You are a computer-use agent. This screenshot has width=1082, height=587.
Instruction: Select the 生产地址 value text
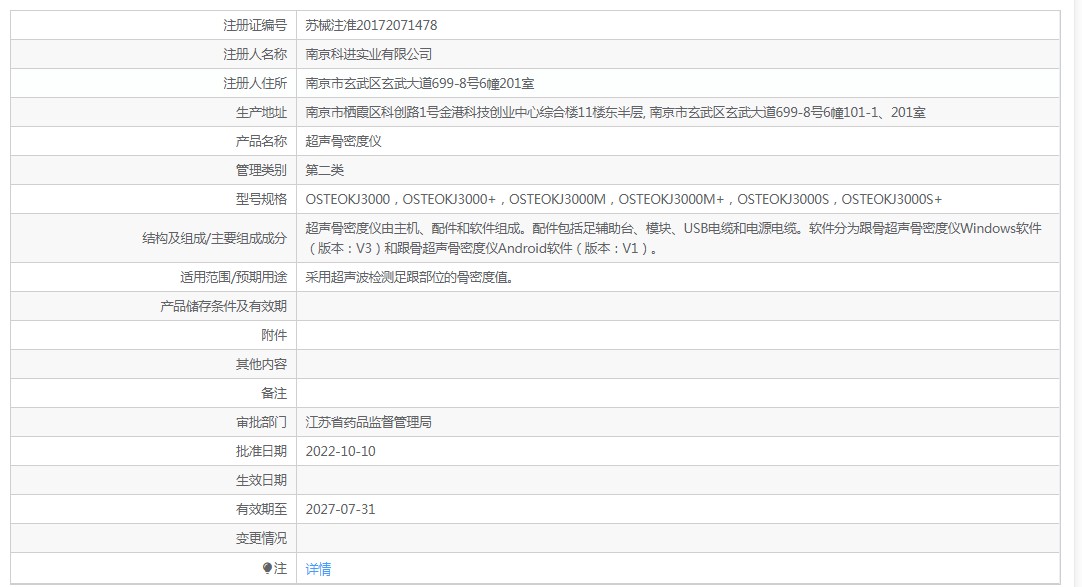pos(616,112)
